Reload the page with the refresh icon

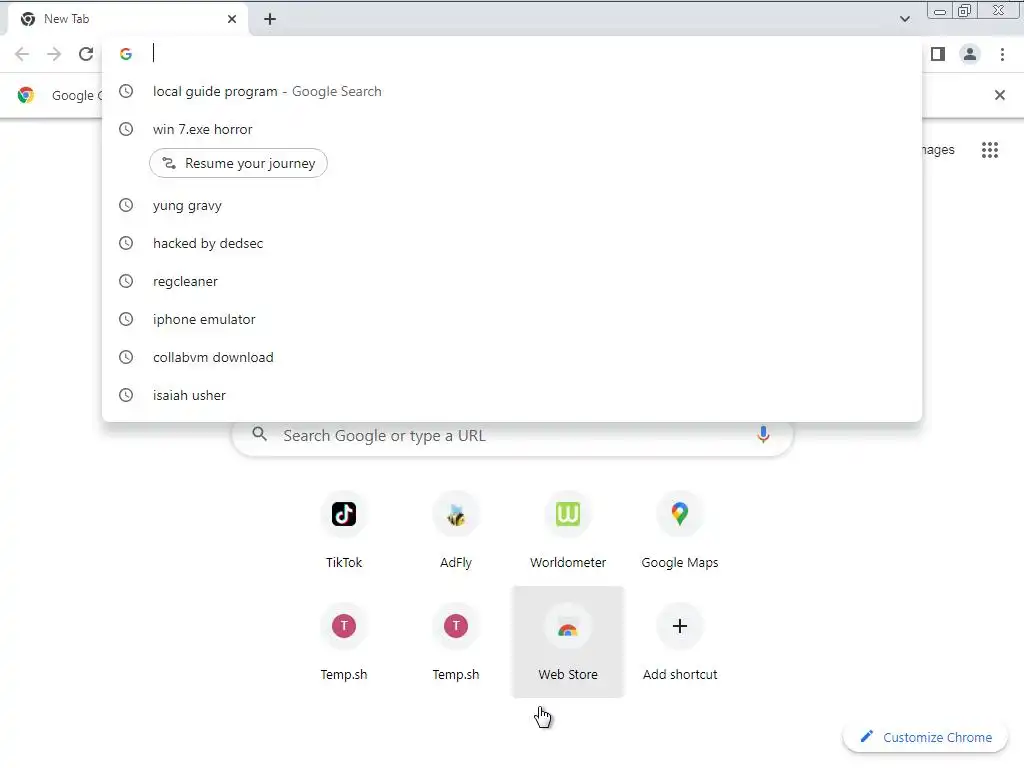(86, 54)
